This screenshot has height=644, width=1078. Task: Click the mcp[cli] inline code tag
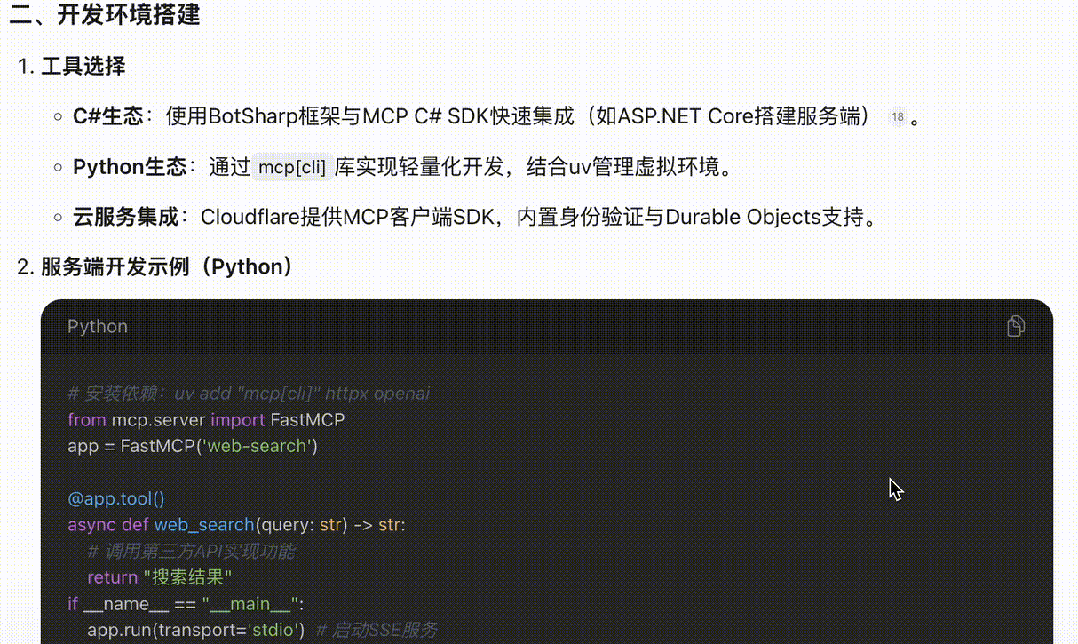(x=292, y=167)
